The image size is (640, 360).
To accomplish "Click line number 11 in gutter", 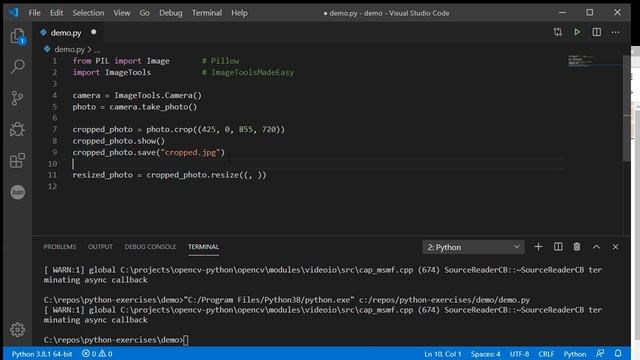I will pyautogui.click(x=52, y=175).
